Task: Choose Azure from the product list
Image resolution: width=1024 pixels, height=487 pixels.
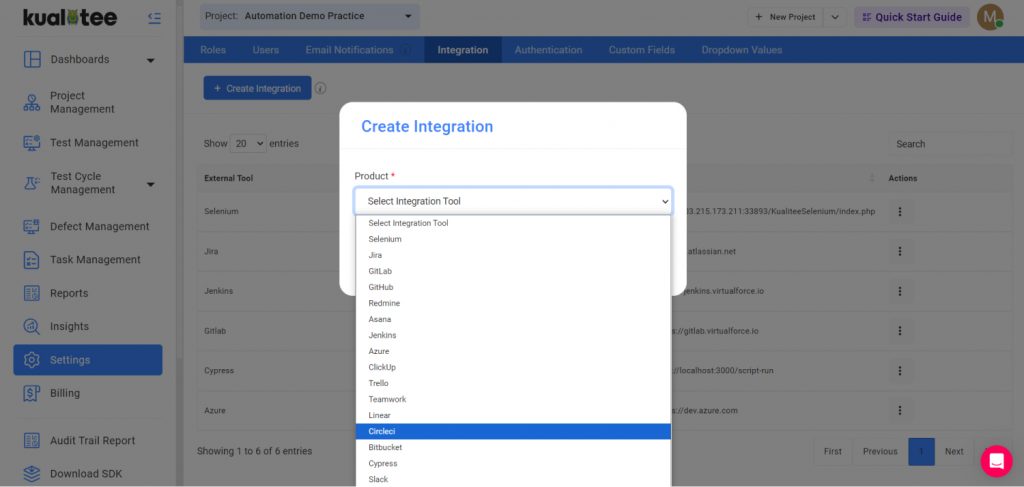Action: click(513, 351)
